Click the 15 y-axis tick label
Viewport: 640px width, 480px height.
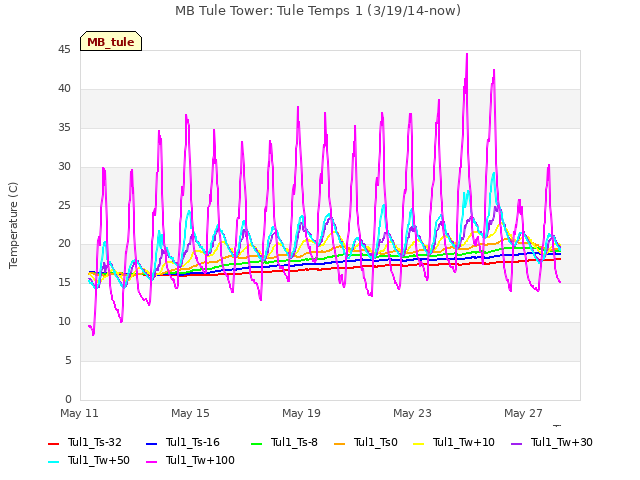[x=64, y=282]
